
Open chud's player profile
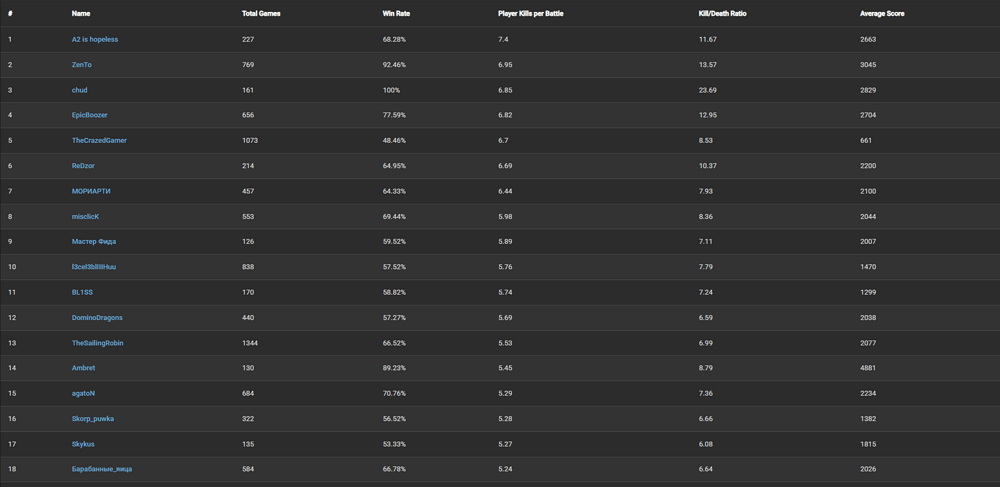pos(80,90)
